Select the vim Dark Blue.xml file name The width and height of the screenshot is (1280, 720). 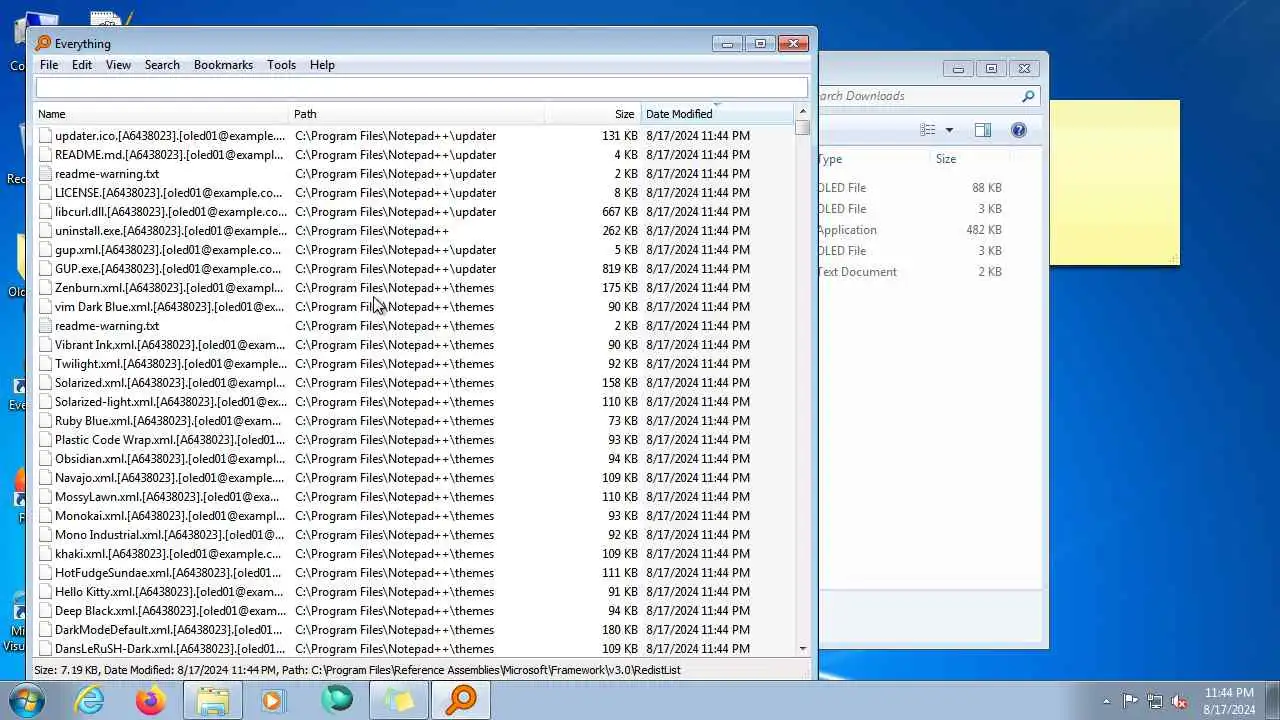click(x=170, y=307)
